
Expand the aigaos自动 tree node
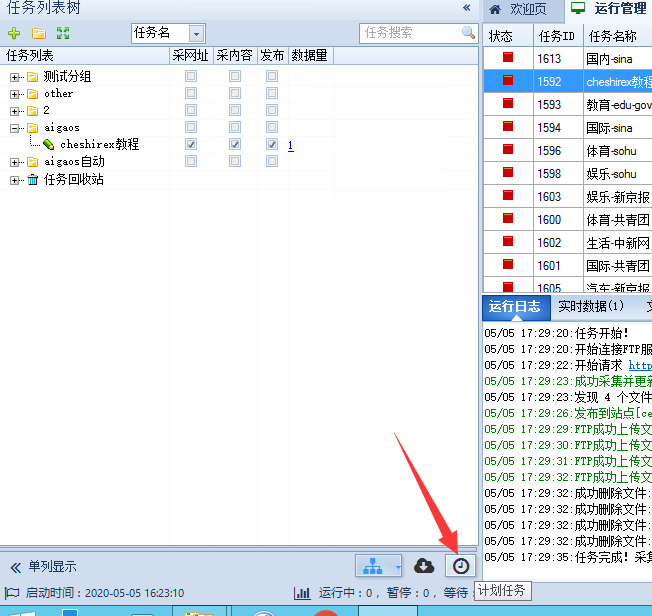[15, 162]
